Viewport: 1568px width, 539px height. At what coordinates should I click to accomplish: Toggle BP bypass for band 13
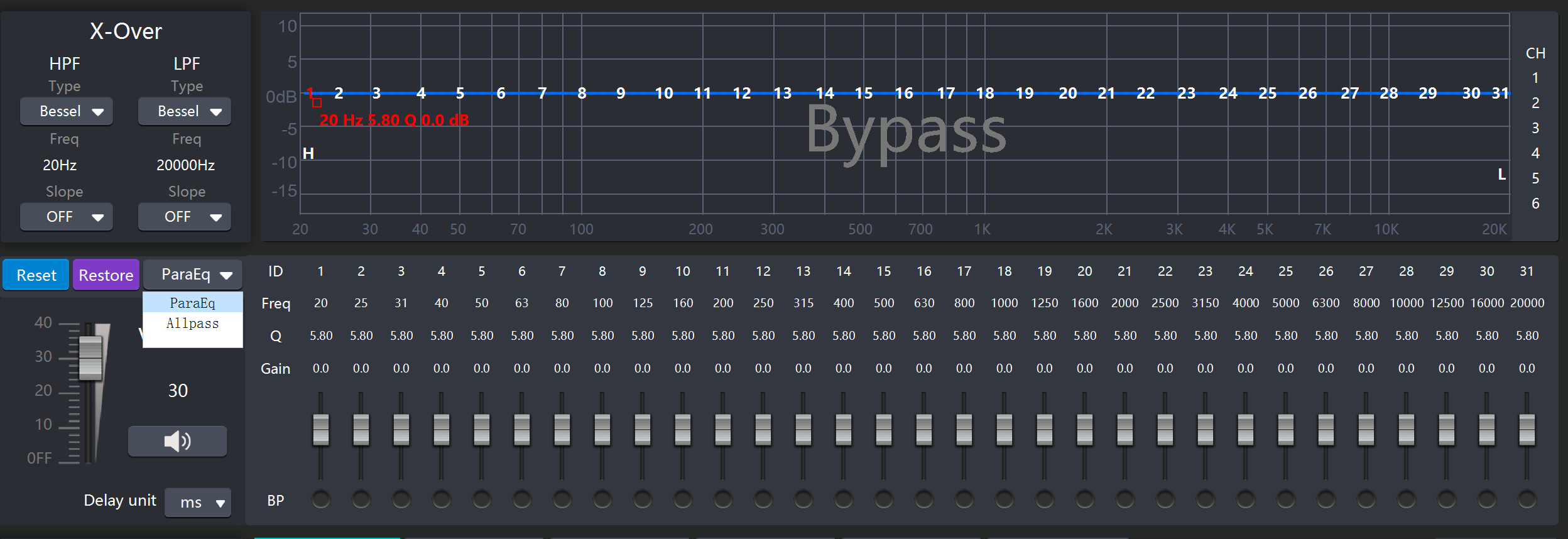click(x=803, y=499)
